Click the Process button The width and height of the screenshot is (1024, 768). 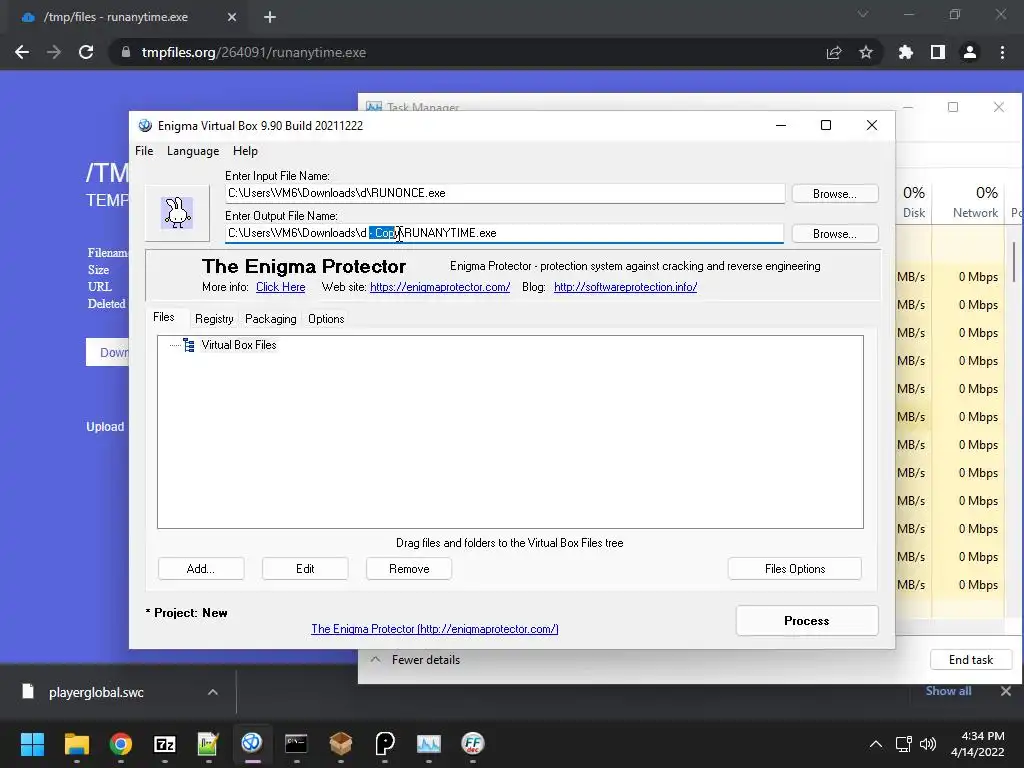coord(807,620)
